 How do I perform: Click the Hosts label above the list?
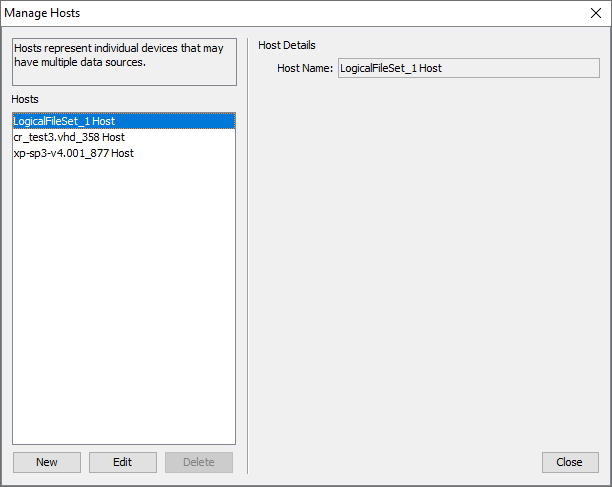[26, 100]
